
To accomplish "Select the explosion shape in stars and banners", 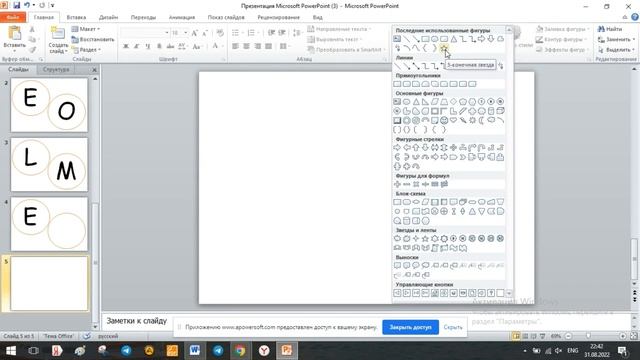I will pos(397,238).
